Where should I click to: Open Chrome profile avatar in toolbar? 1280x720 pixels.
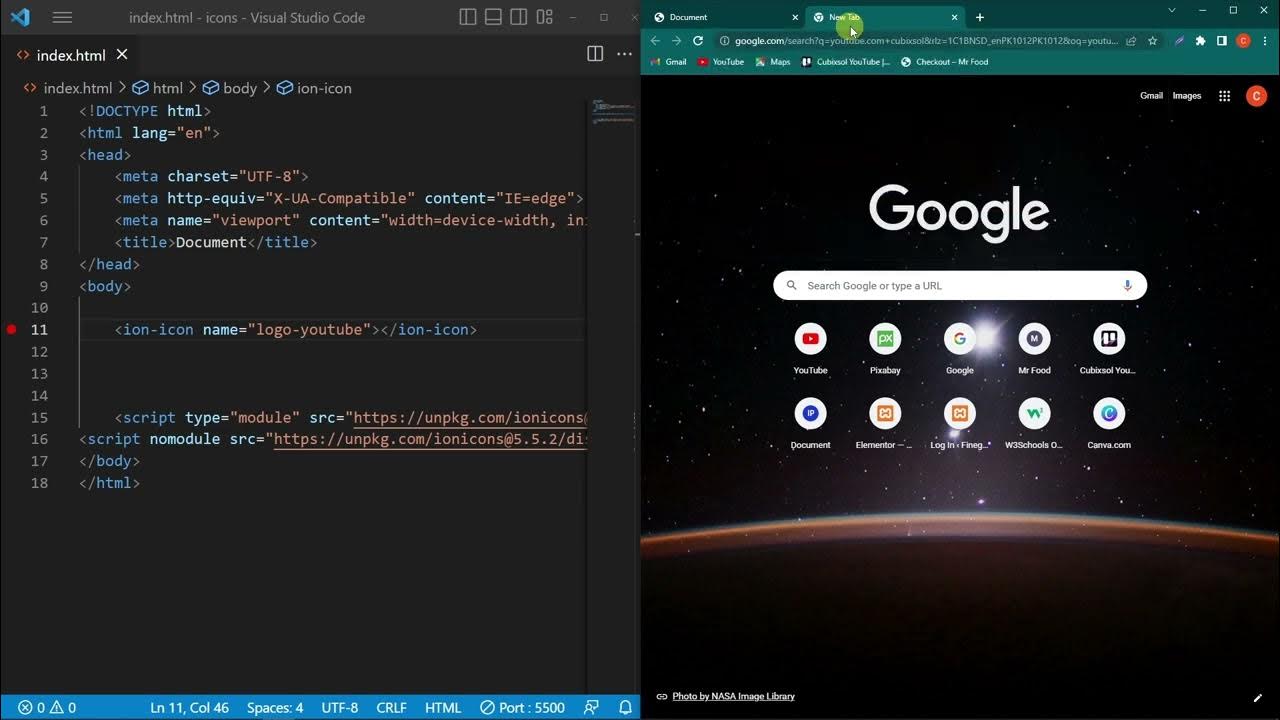click(x=1243, y=41)
